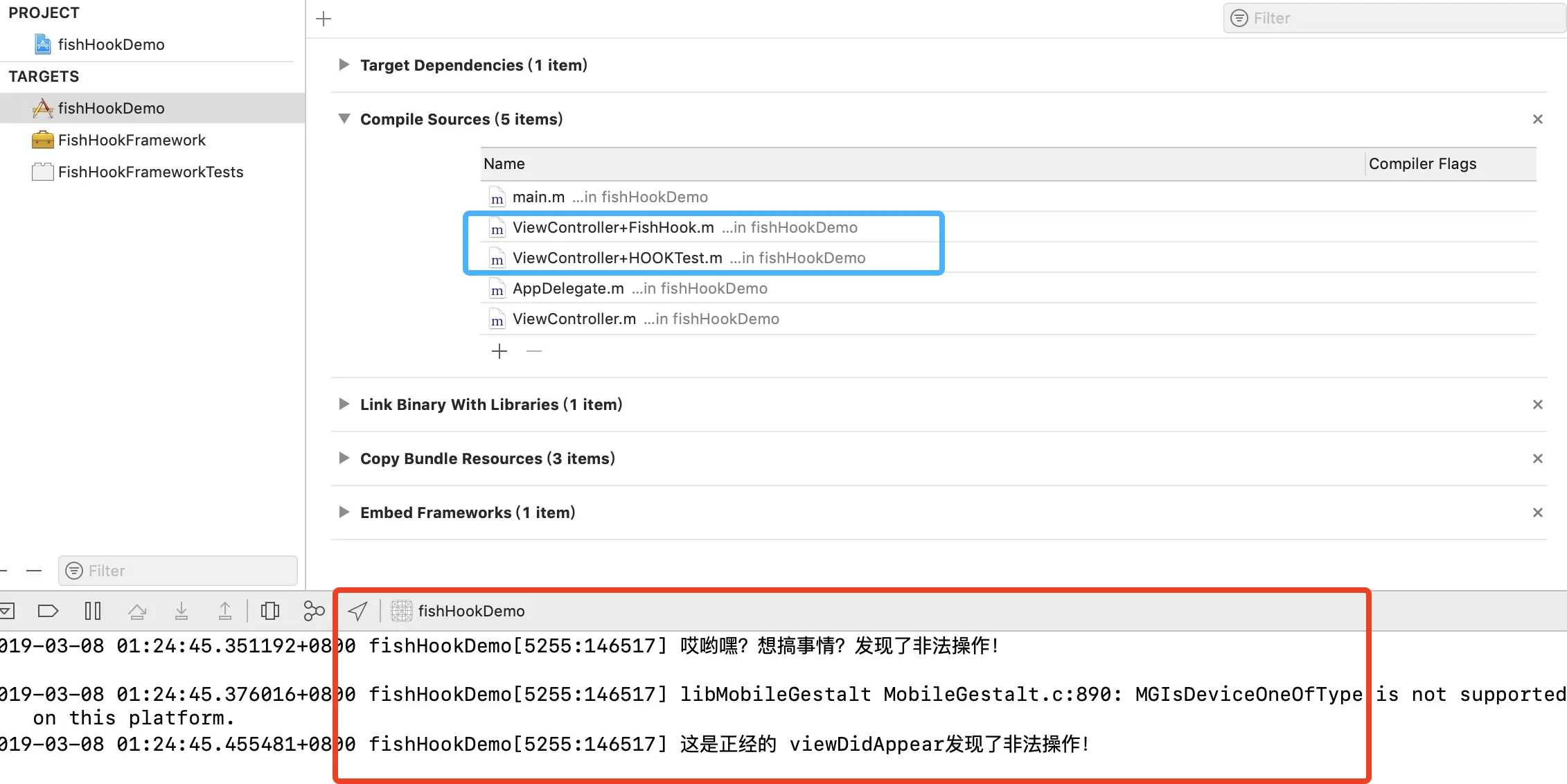1567x784 pixels.
Task: Pause program execution
Action: [92, 611]
